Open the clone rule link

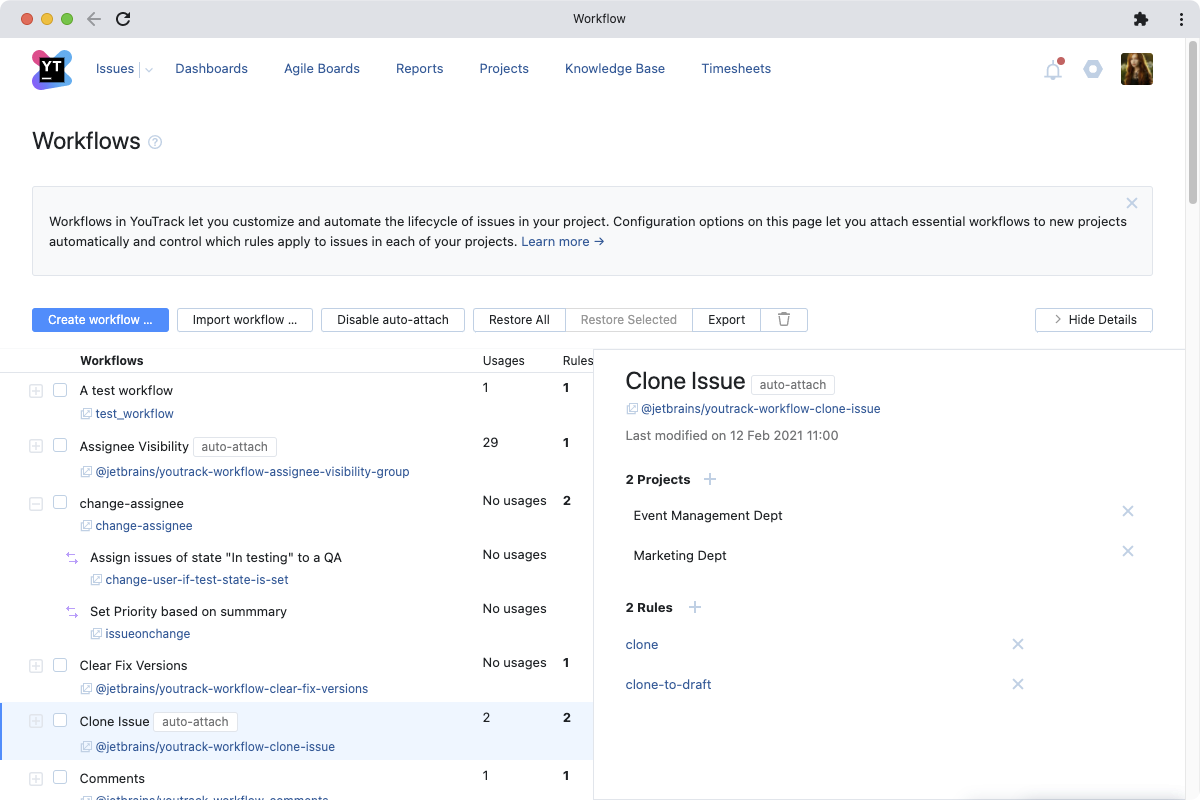tap(642, 645)
